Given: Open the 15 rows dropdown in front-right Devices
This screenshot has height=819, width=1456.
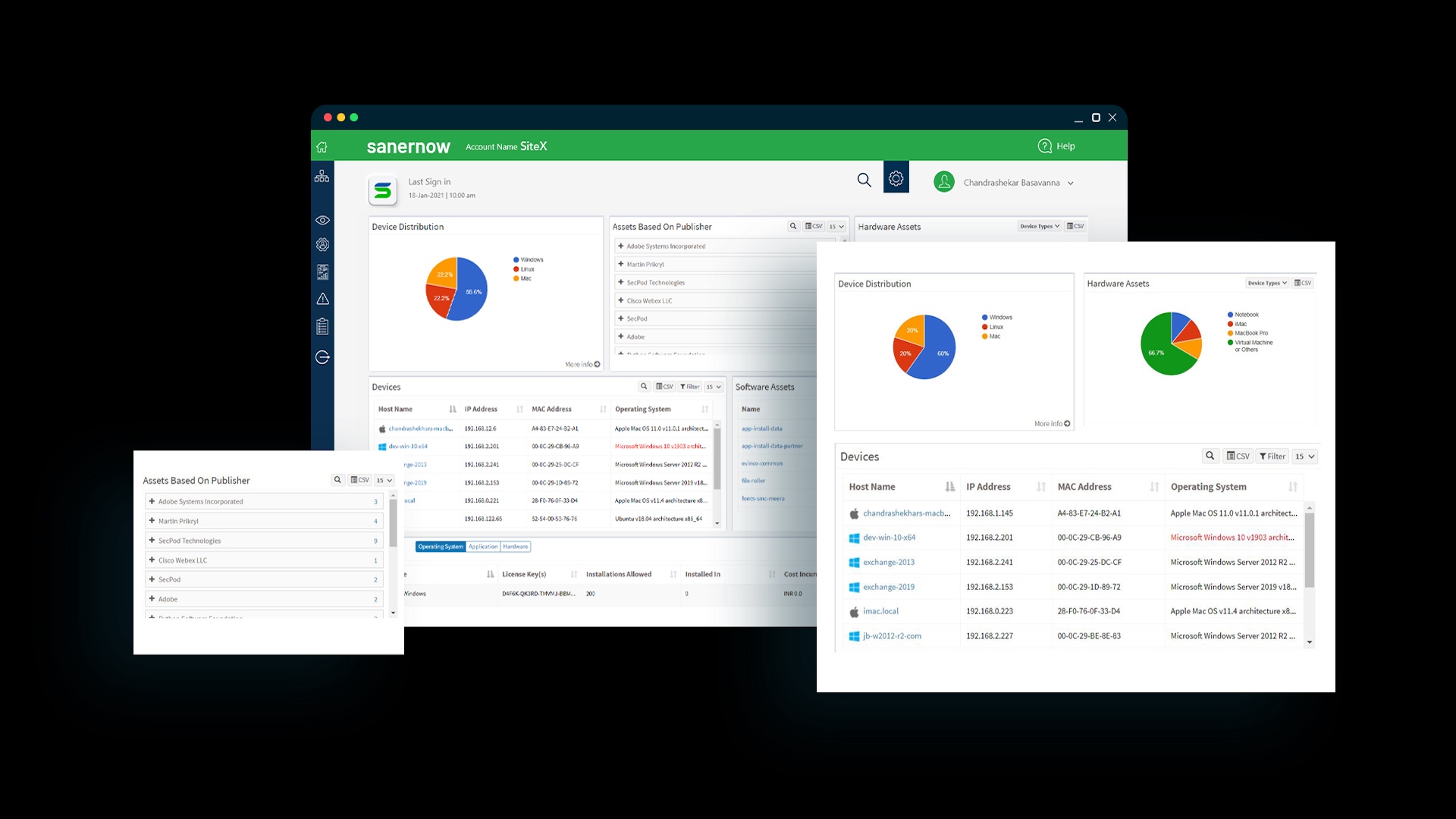Looking at the screenshot, I should [x=1305, y=456].
